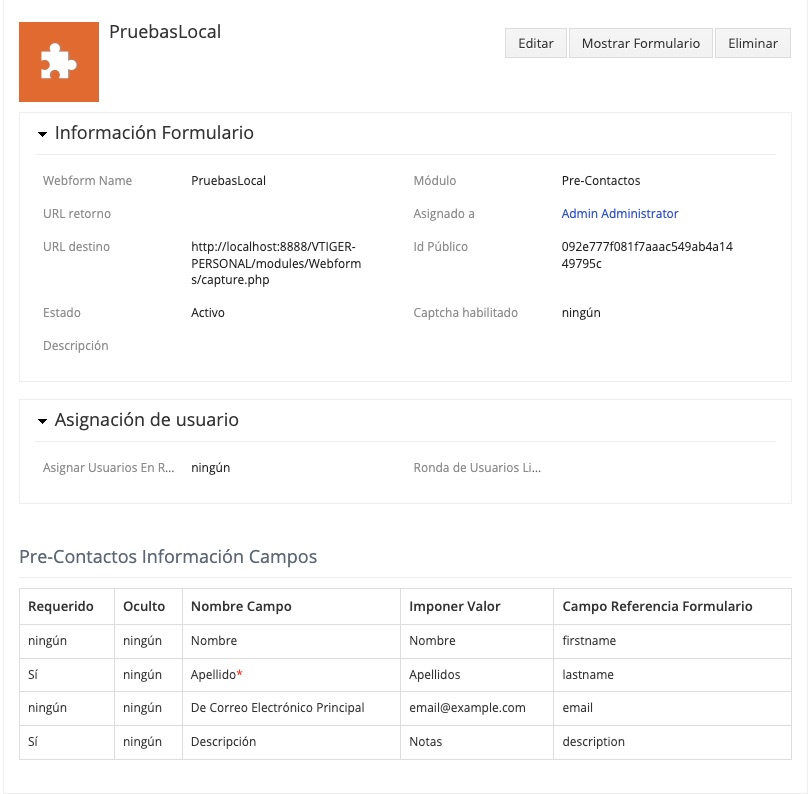Click the Requerido column header
This screenshot has width=810, height=794.
(x=61, y=606)
